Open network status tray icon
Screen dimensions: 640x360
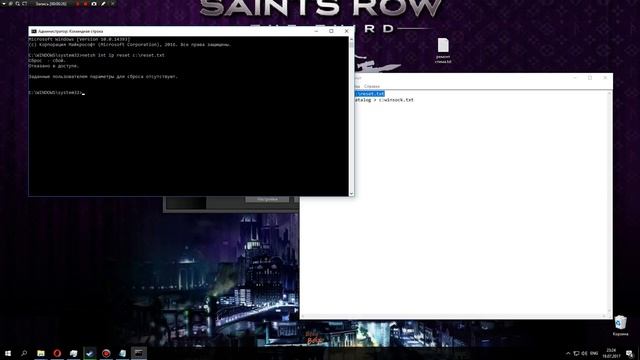coord(576,353)
